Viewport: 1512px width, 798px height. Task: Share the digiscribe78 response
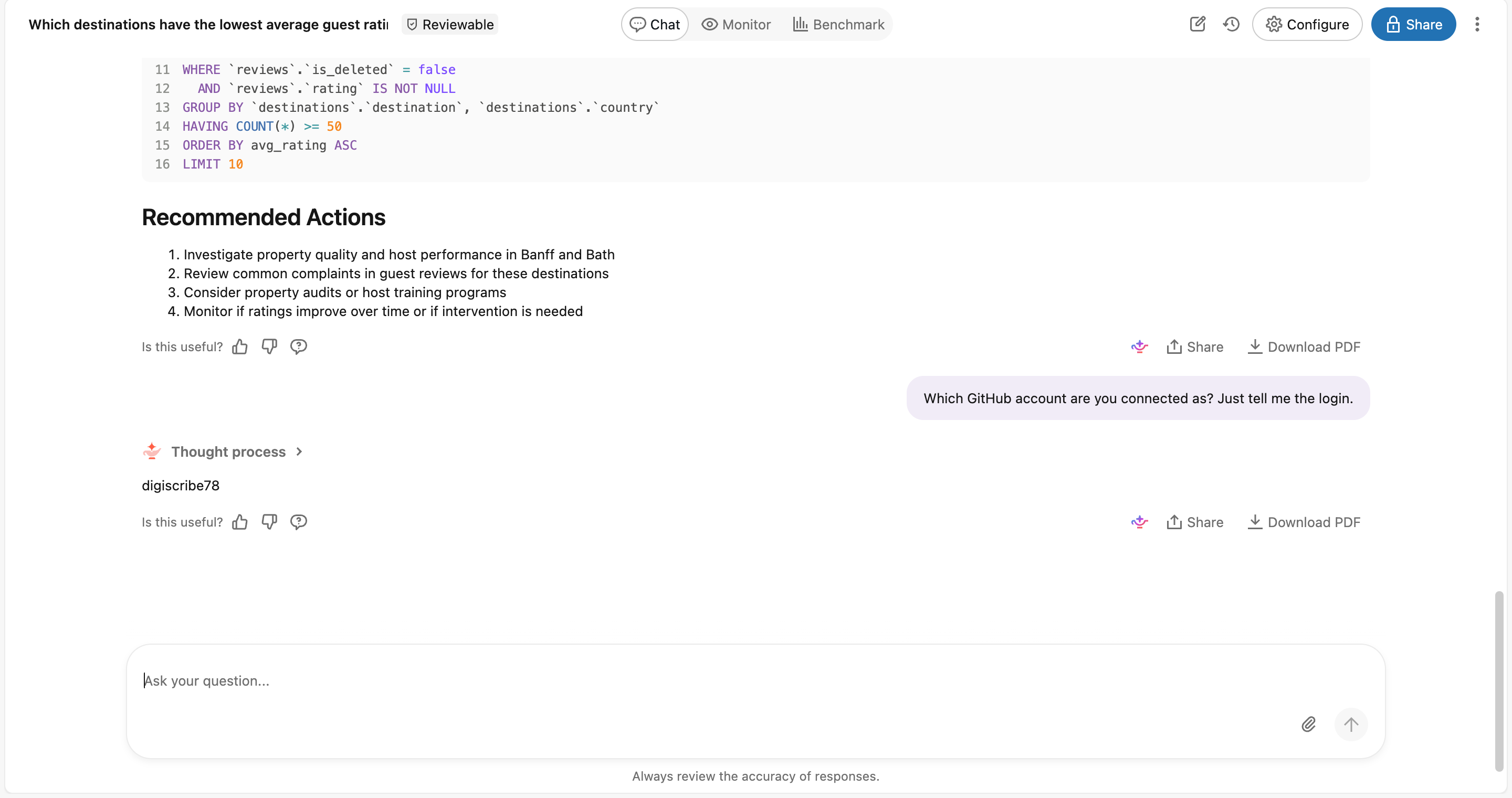pos(1194,522)
